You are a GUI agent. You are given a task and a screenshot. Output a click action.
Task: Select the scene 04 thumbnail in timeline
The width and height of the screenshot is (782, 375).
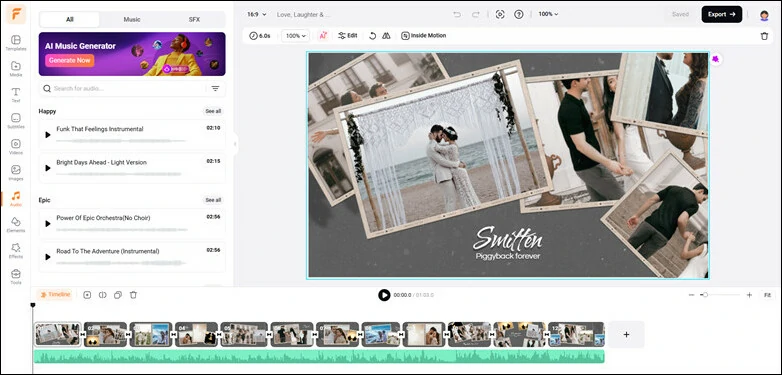[x=196, y=334]
